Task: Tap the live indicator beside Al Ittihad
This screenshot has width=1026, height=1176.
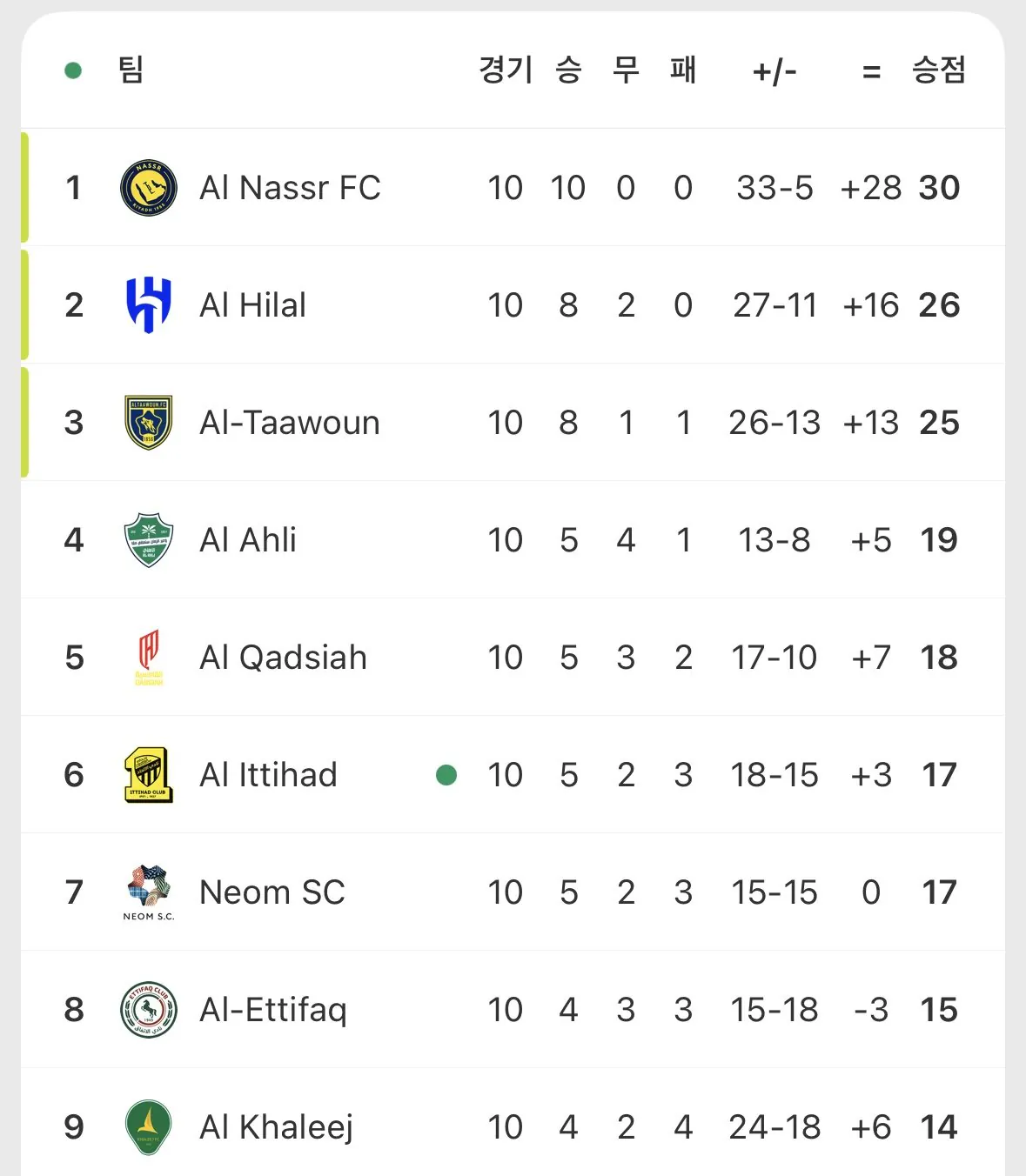Action: [x=446, y=775]
